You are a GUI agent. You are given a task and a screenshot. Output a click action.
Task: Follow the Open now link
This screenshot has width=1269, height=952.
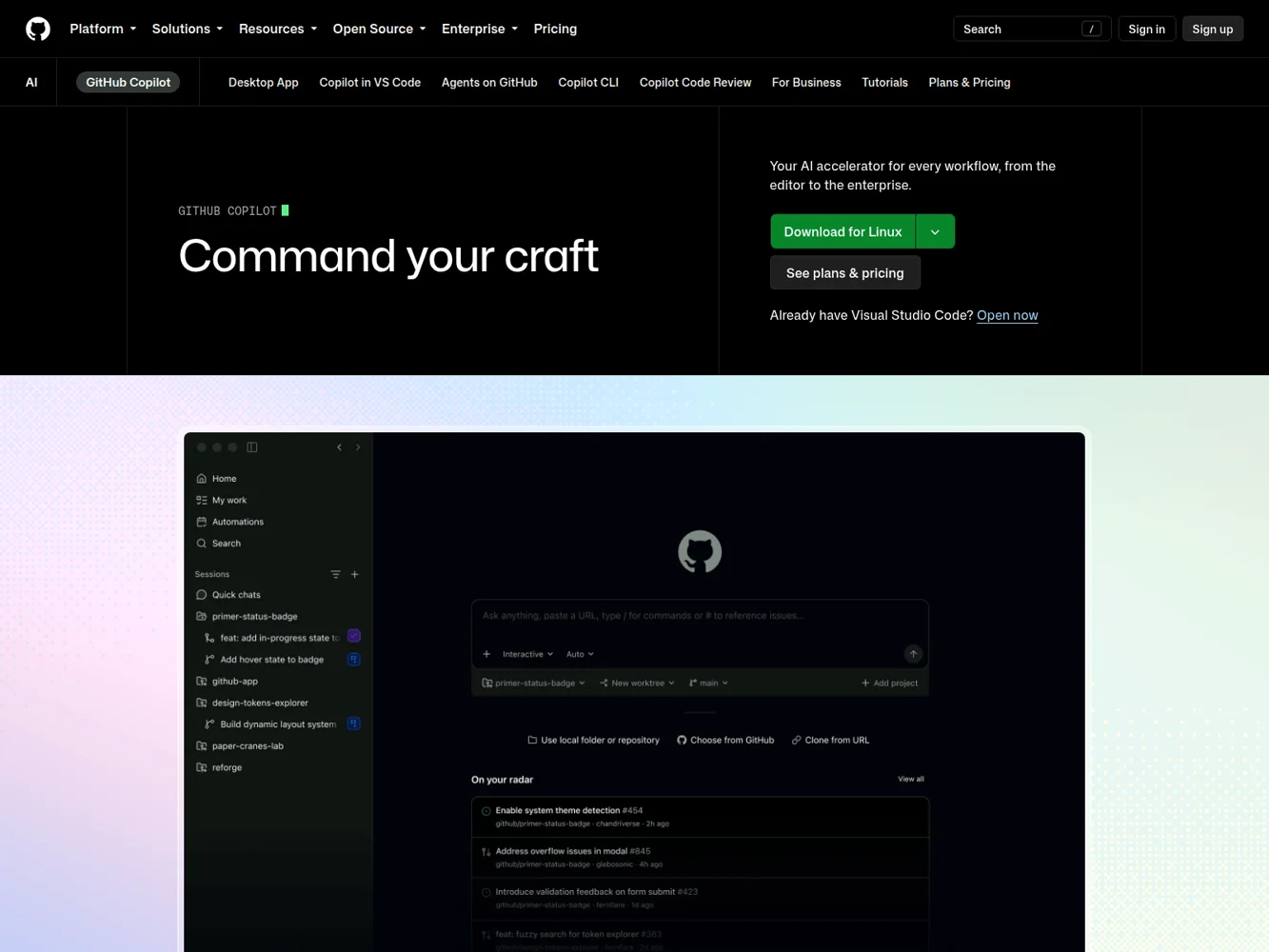pyautogui.click(x=1007, y=315)
